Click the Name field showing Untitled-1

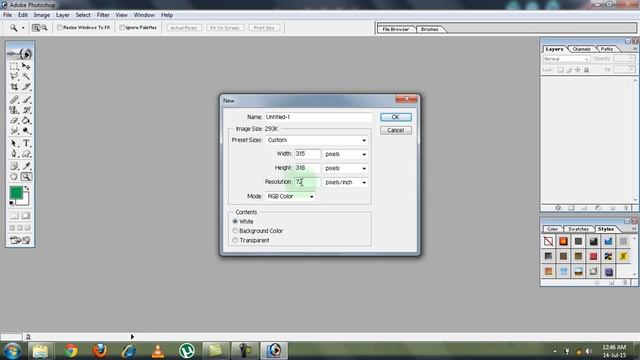(x=318, y=117)
